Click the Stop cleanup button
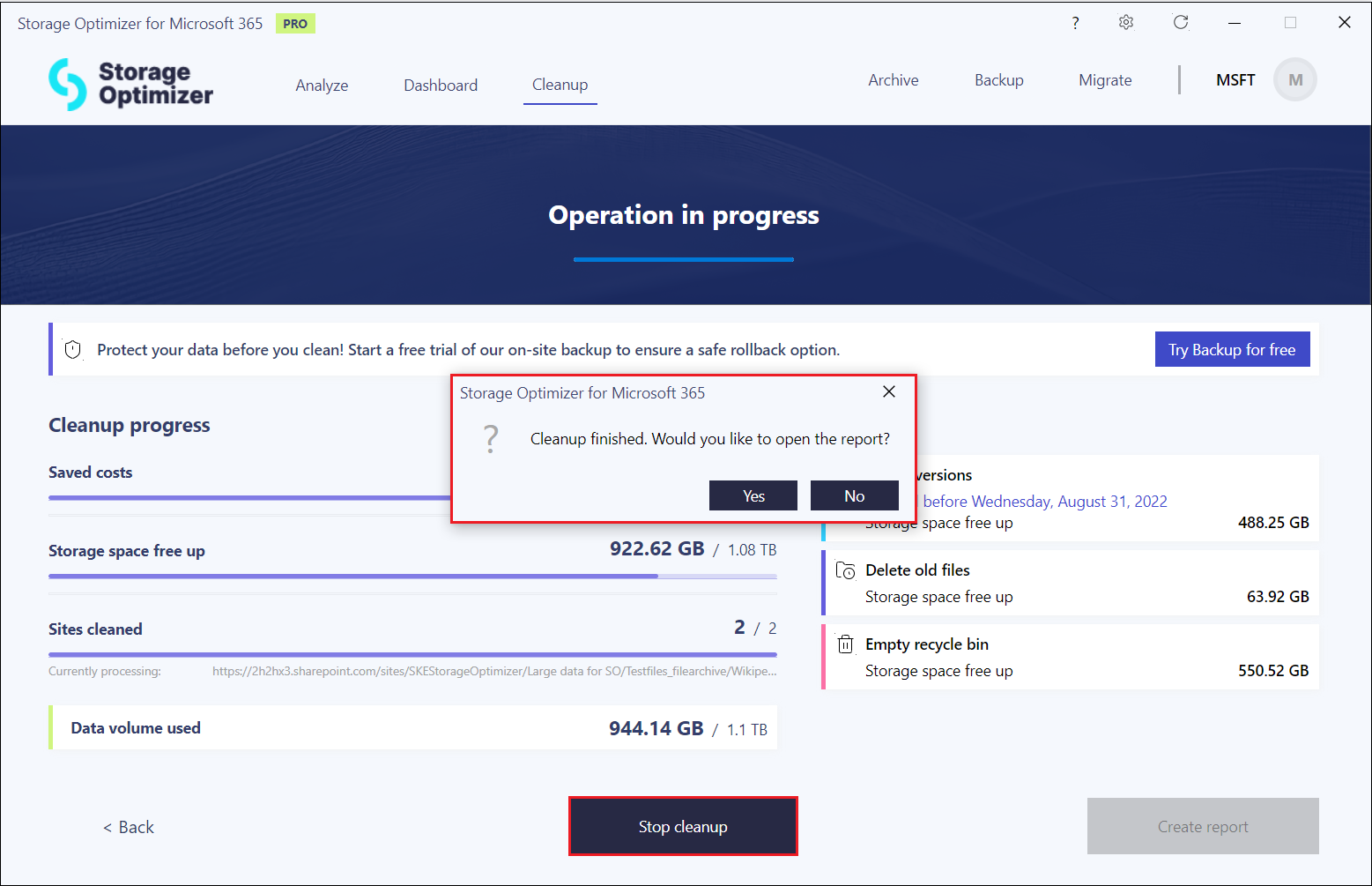Viewport: 1372px width, 886px height. [683, 826]
